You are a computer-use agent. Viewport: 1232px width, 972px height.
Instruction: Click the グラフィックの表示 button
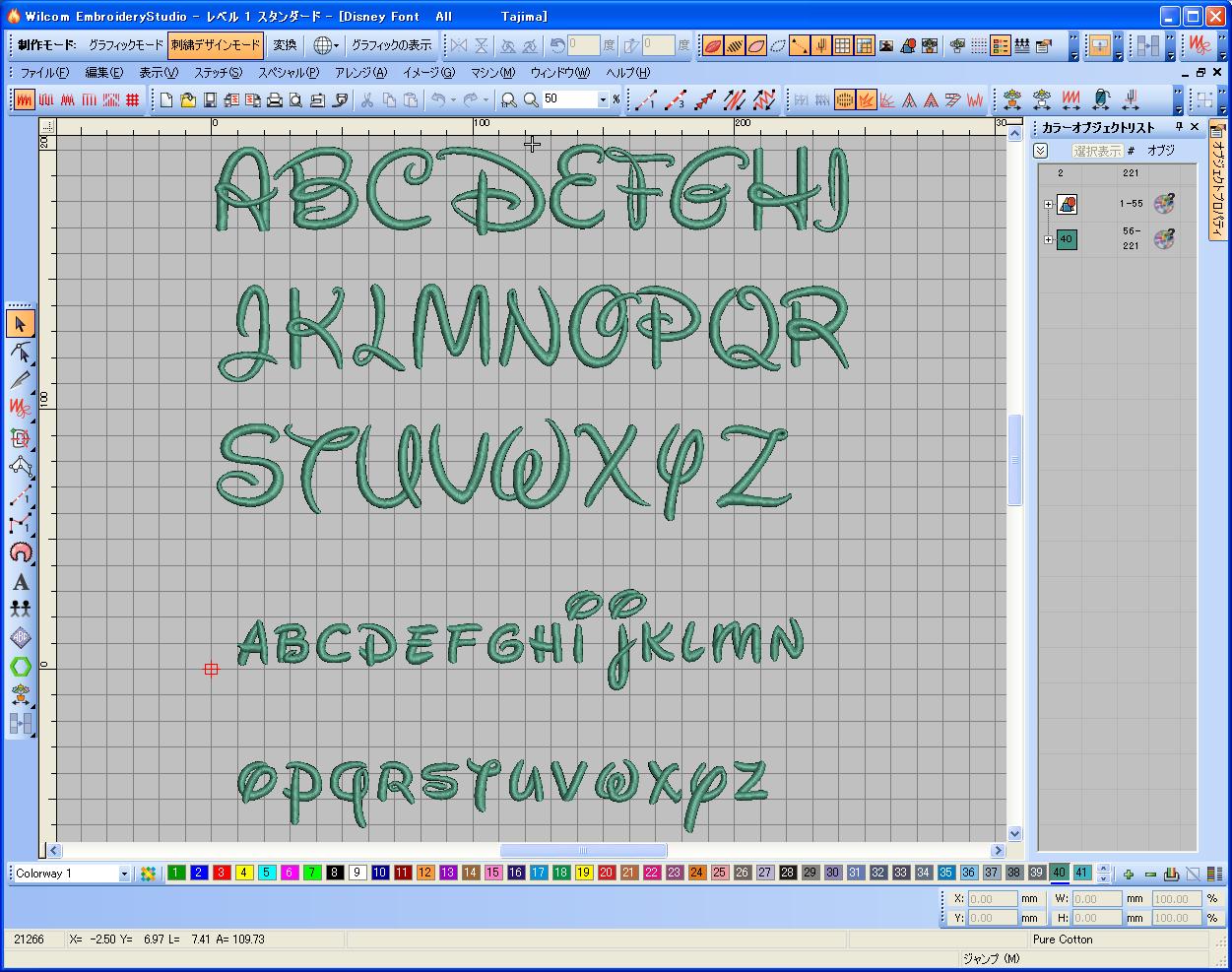point(391,45)
